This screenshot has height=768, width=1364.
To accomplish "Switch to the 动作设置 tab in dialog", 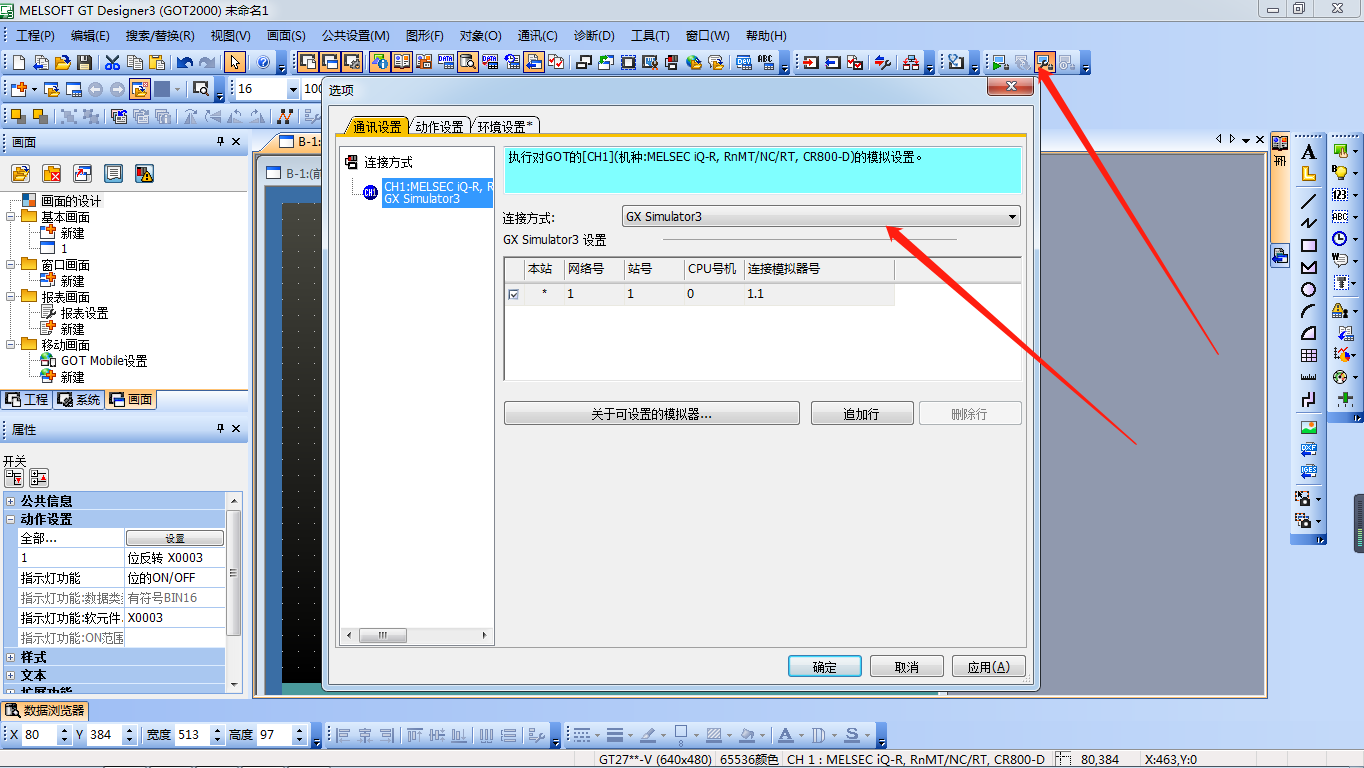I will pyautogui.click(x=440, y=127).
